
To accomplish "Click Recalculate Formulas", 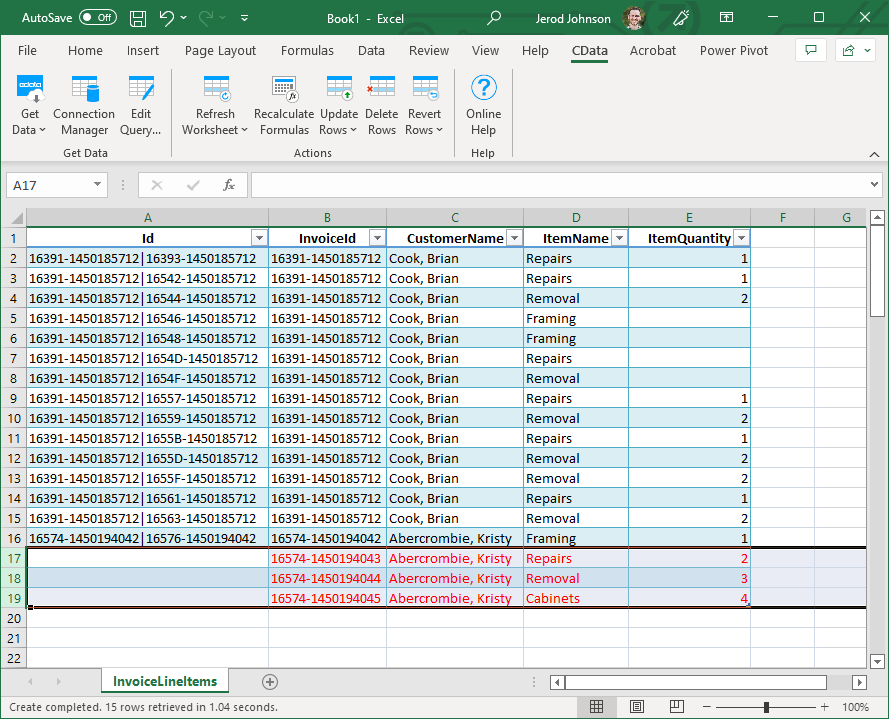I will click(284, 105).
